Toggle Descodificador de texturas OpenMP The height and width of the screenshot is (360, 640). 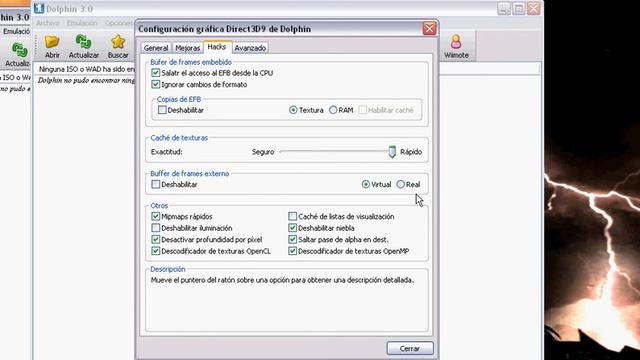292,251
